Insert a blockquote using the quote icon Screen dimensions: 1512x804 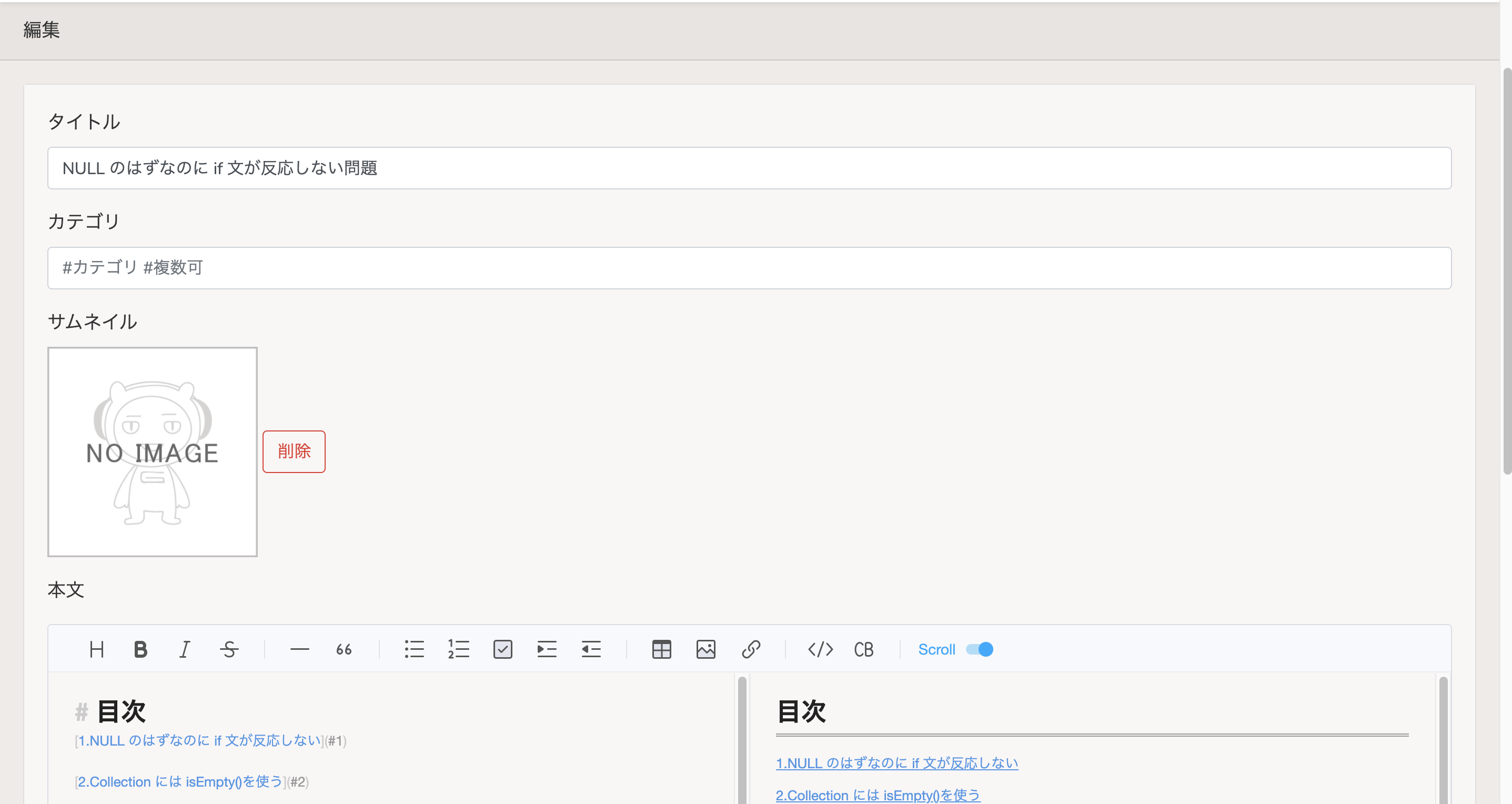point(344,650)
